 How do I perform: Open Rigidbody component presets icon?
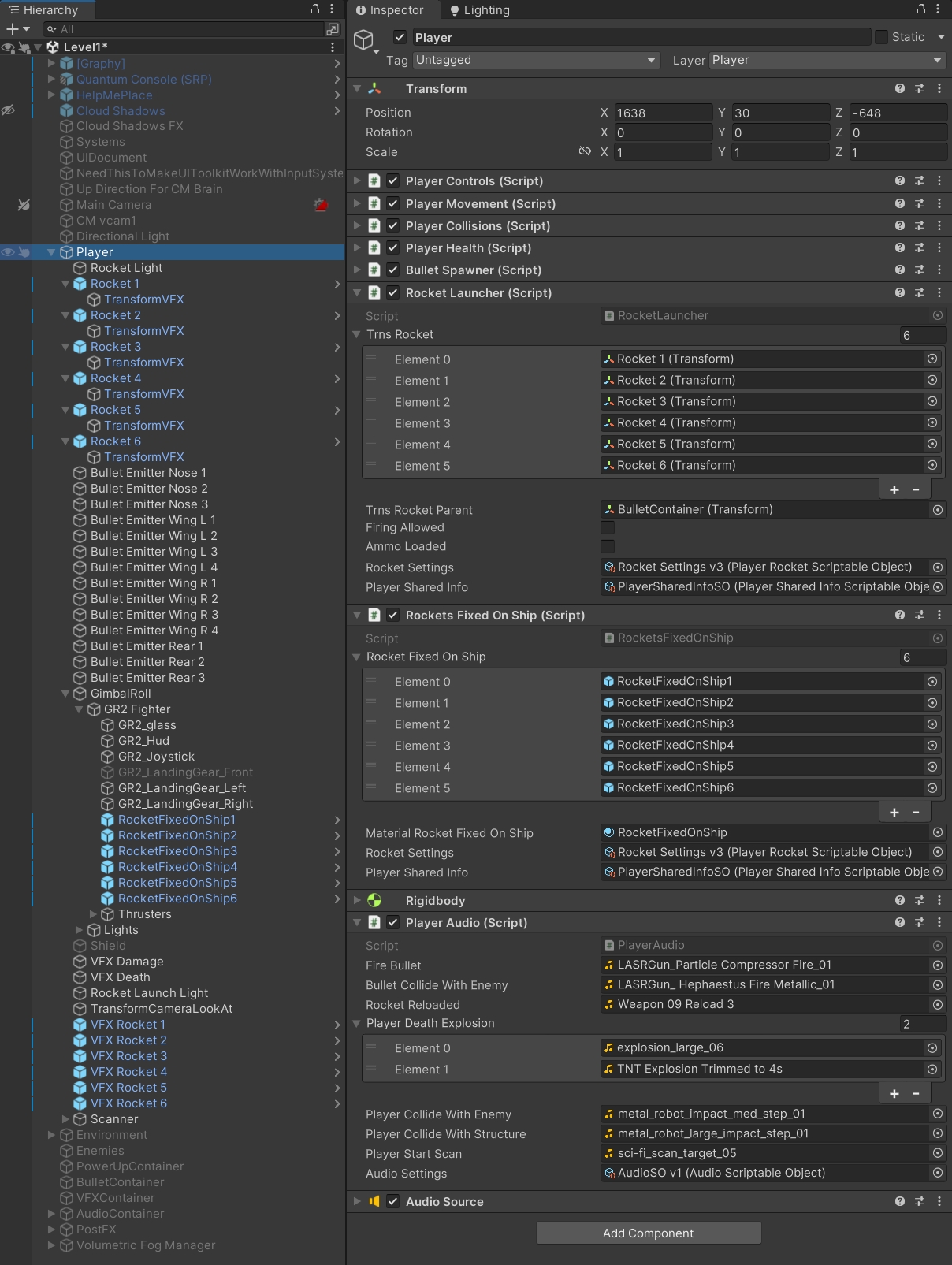pos(920,900)
